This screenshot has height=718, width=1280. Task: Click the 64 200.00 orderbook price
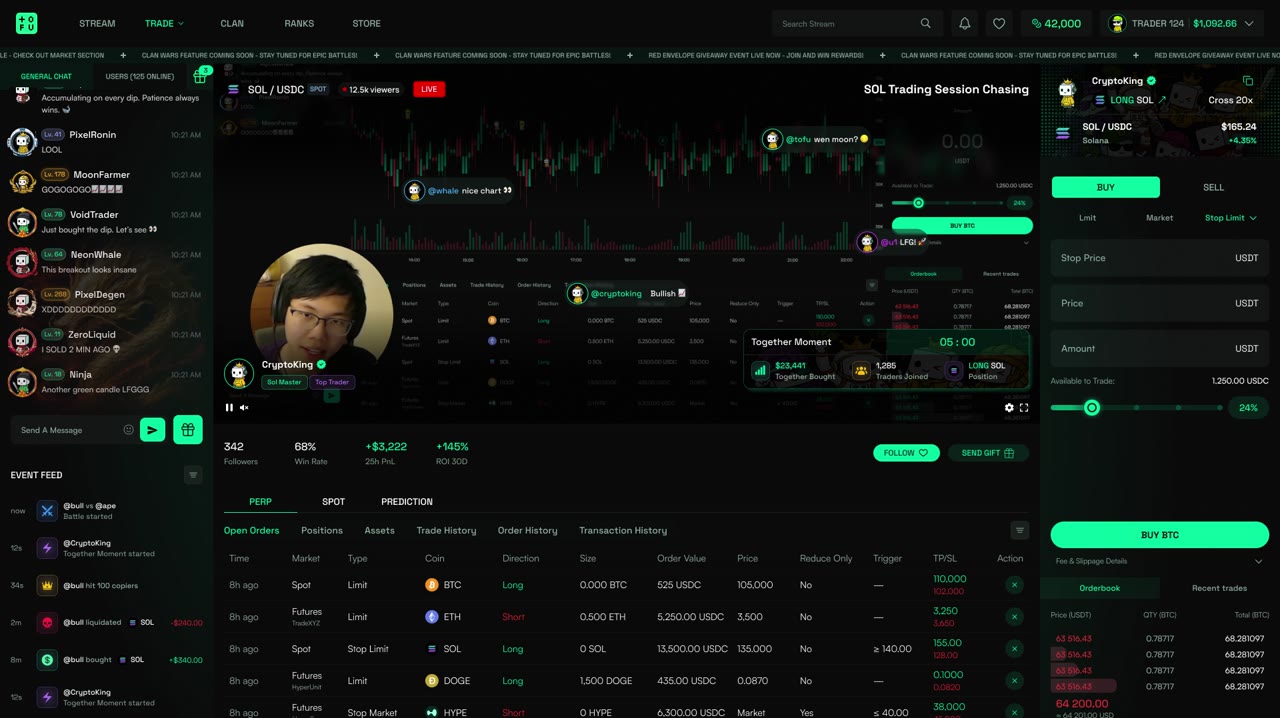pos(1082,704)
